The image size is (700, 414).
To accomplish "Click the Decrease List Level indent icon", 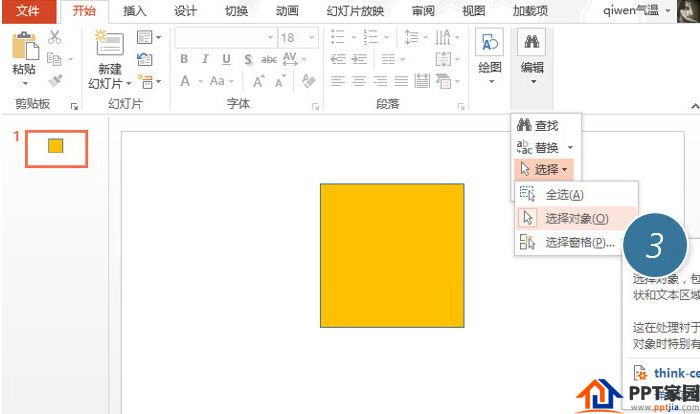I will (x=338, y=59).
